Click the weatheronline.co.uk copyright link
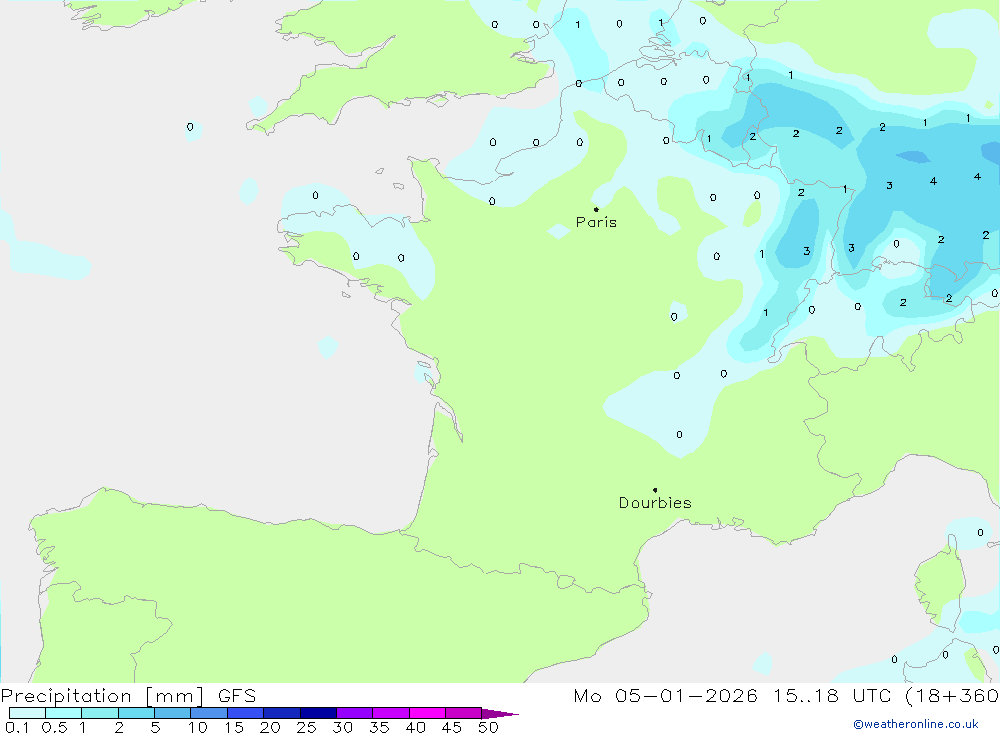Viewport: 1000px width, 733px height. tap(916, 724)
